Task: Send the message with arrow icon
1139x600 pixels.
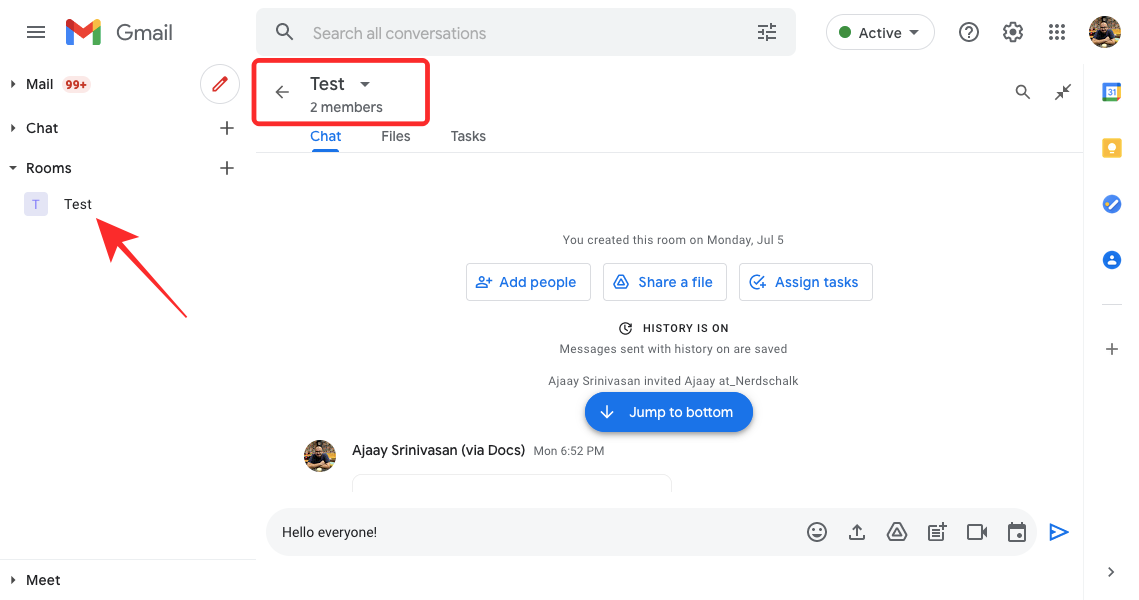Action: pos(1059,532)
